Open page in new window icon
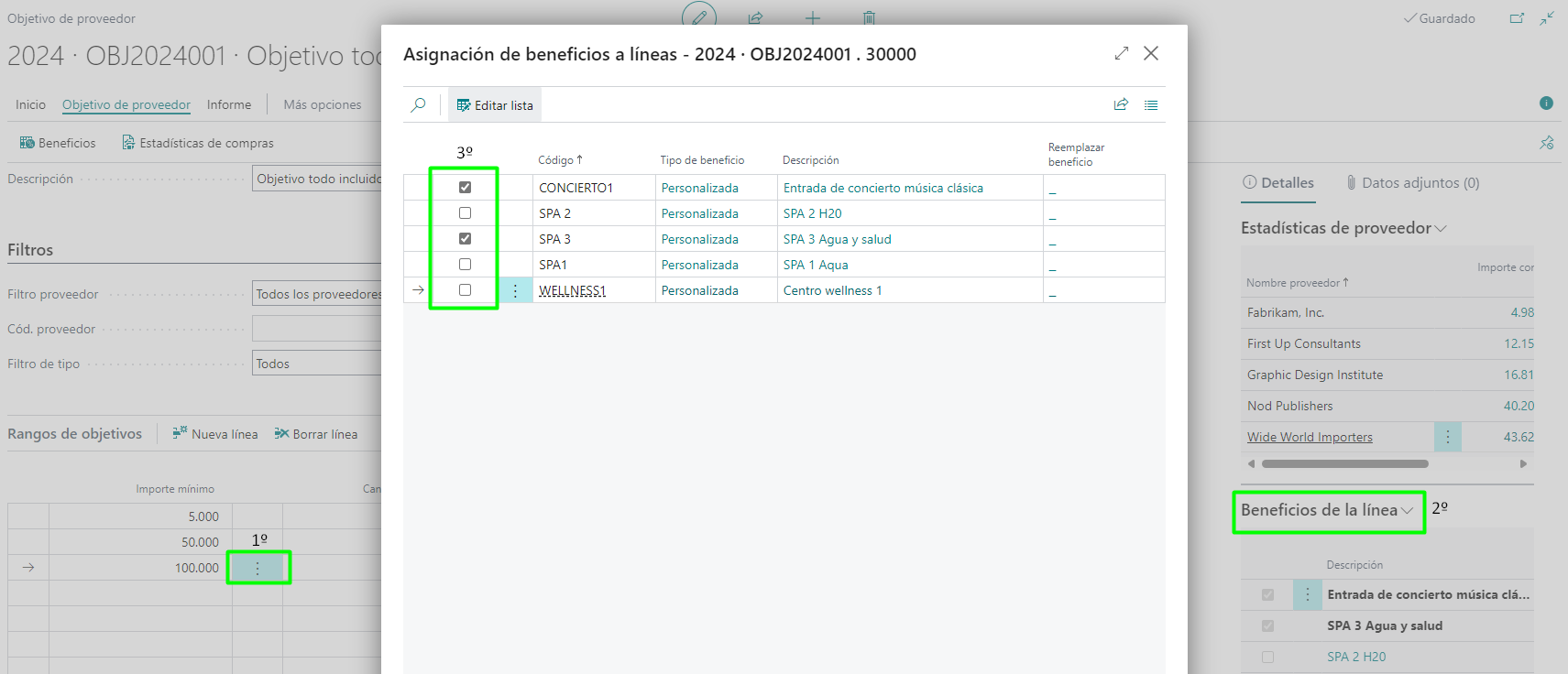The height and width of the screenshot is (674, 1568). [1518, 18]
